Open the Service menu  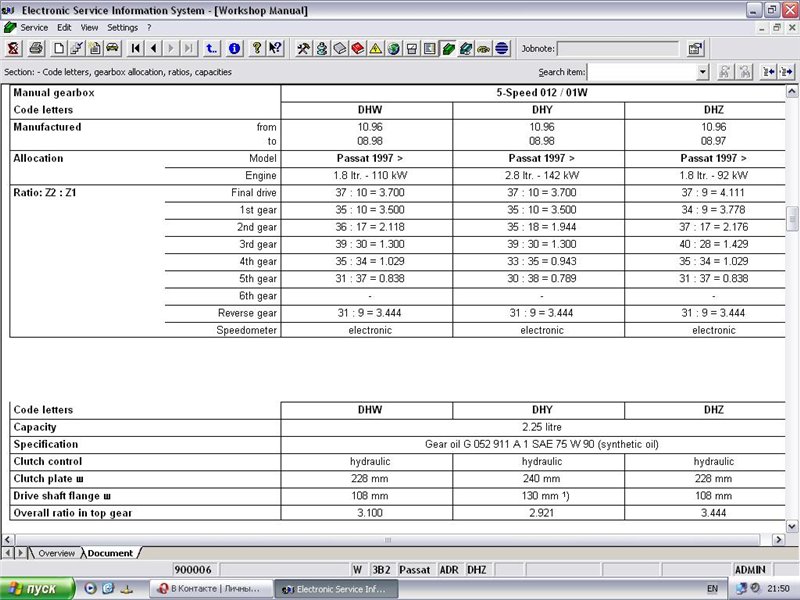click(x=34, y=28)
